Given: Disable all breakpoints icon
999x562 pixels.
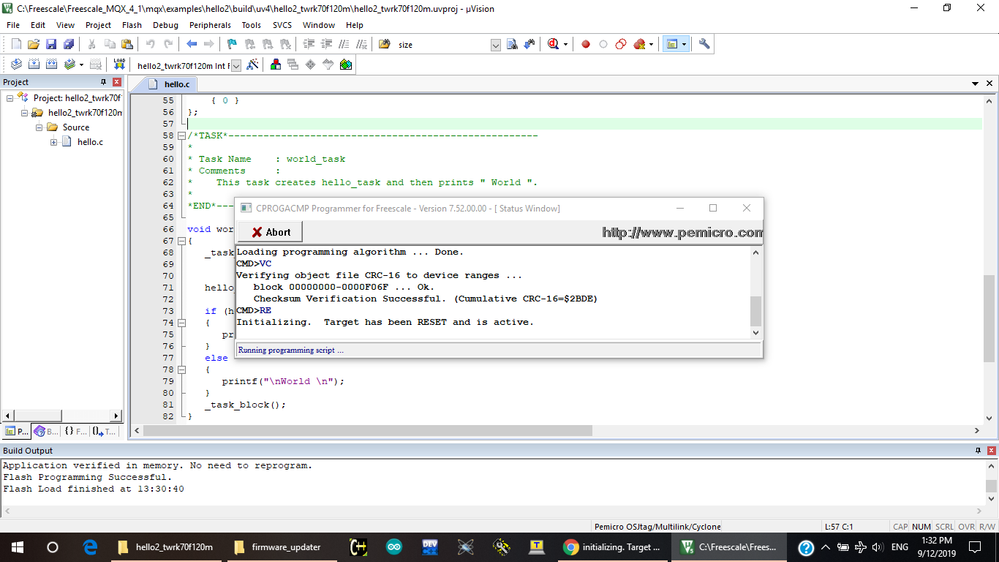Looking at the screenshot, I should click(x=621, y=44).
